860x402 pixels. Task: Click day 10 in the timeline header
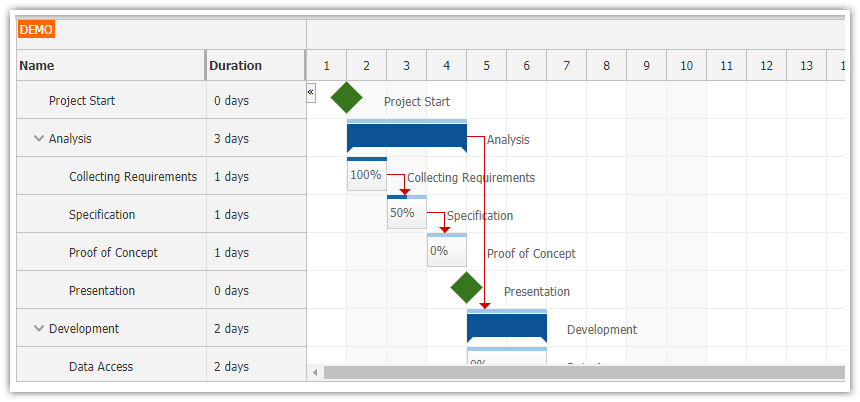point(686,66)
